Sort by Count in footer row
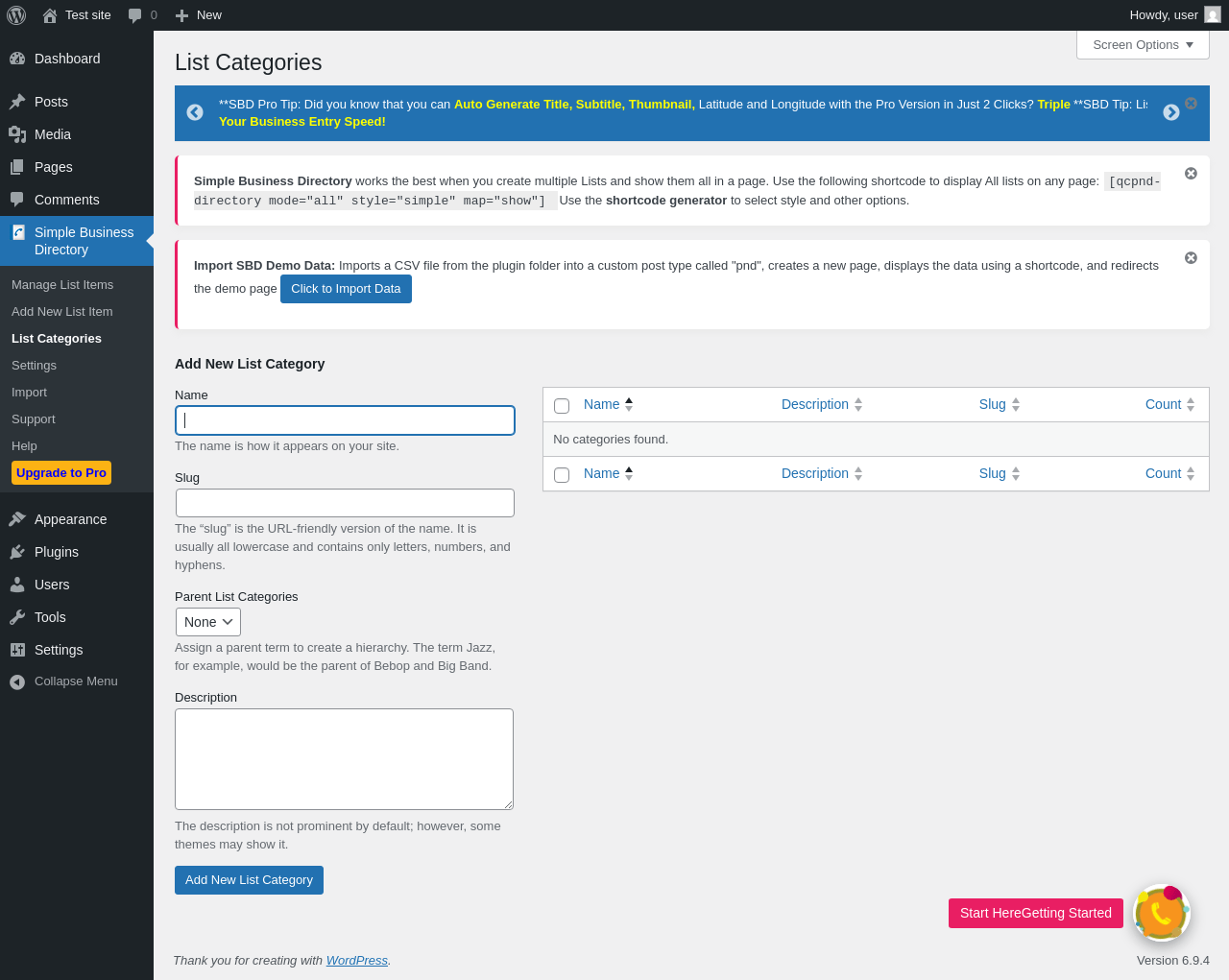1229x980 pixels. point(1169,473)
